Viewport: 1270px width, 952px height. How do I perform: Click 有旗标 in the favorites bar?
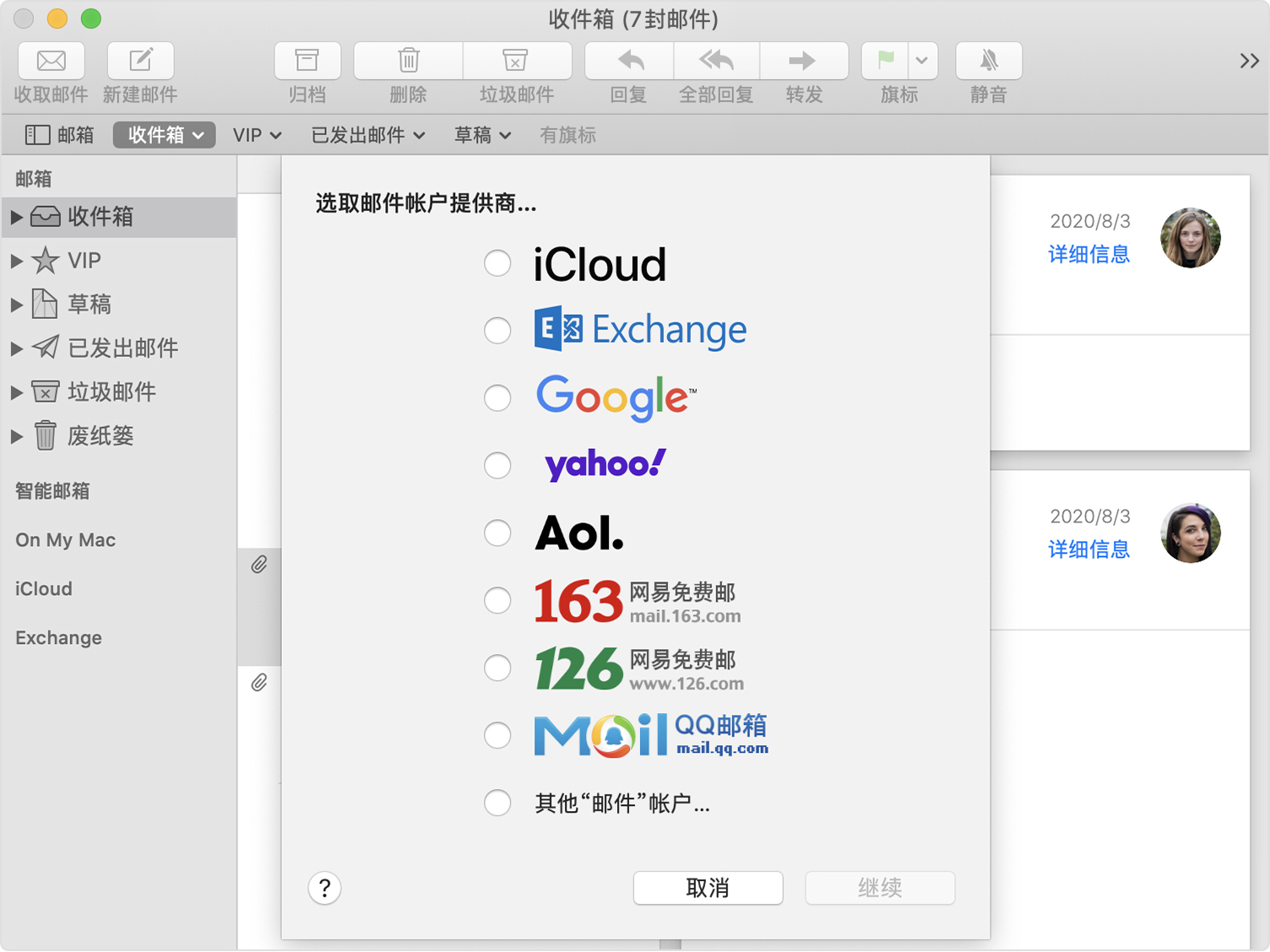pos(567,135)
